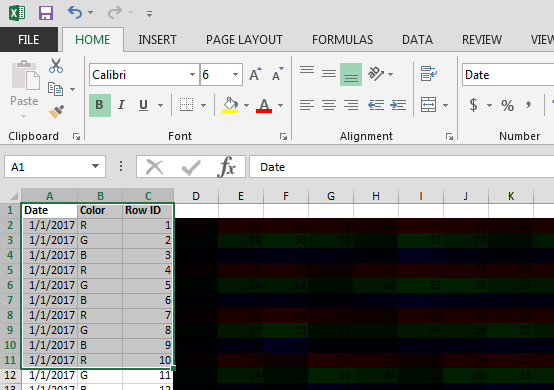Open the Copy options dropdown arrow
Image resolution: width=554 pixels, height=390 pixels.
pyautogui.click(x=72, y=89)
